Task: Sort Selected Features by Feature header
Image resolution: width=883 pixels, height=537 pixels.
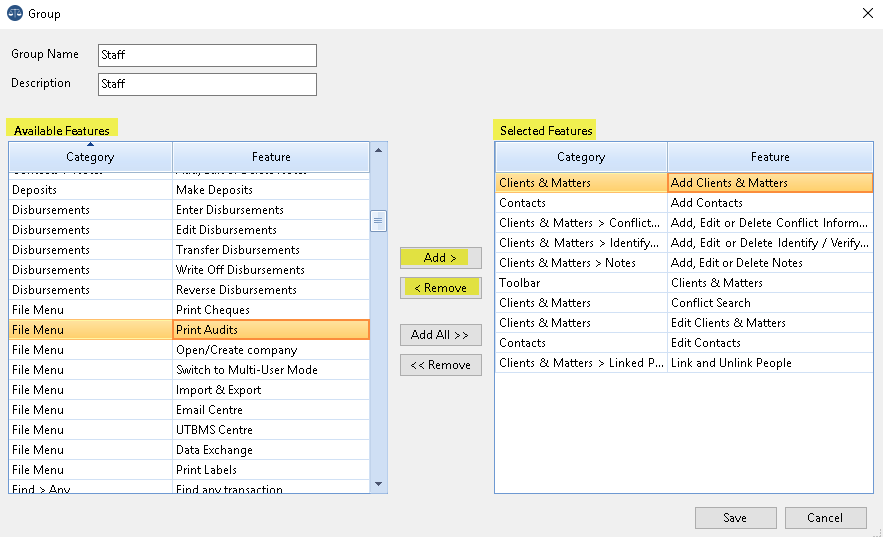Action: pyautogui.click(x=770, y=157)
